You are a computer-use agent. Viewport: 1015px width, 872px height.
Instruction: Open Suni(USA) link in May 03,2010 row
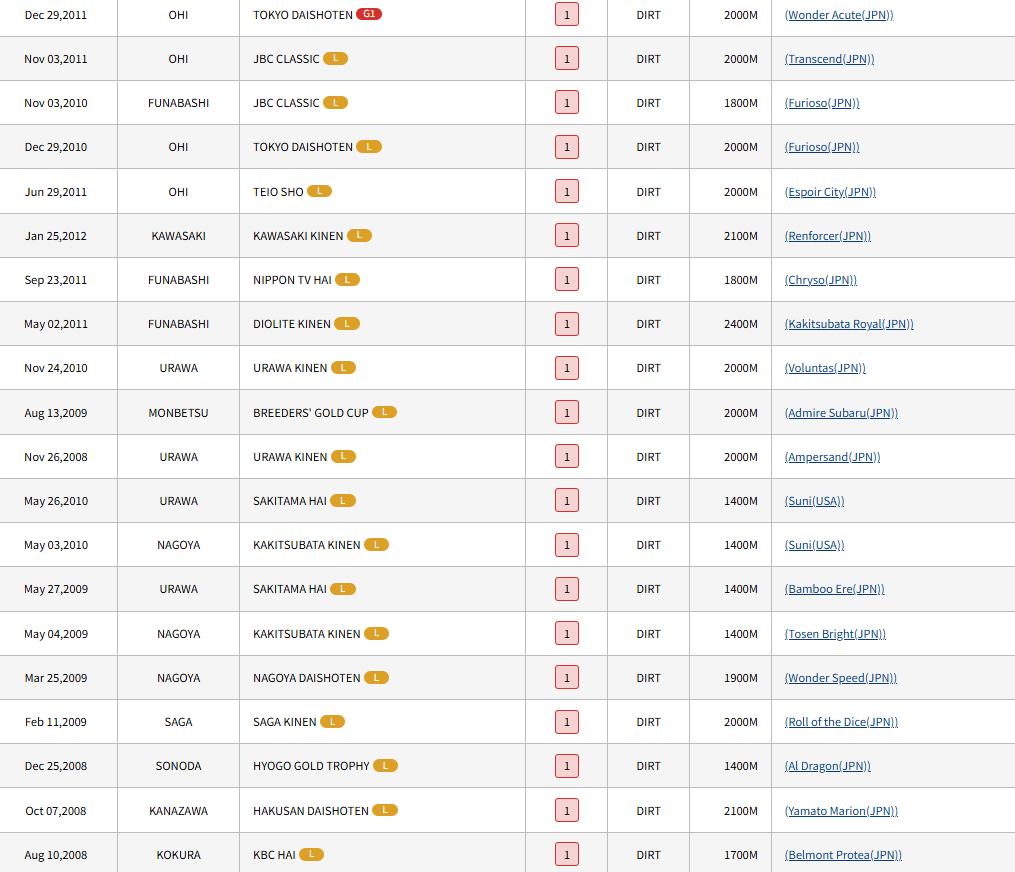[814, 545]
